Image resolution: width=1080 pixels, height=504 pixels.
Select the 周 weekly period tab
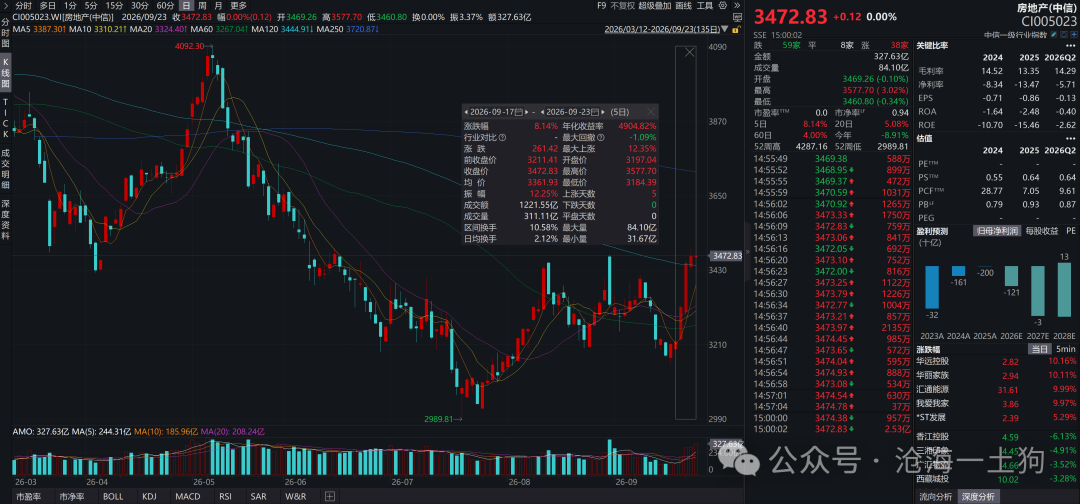(203, 5)
